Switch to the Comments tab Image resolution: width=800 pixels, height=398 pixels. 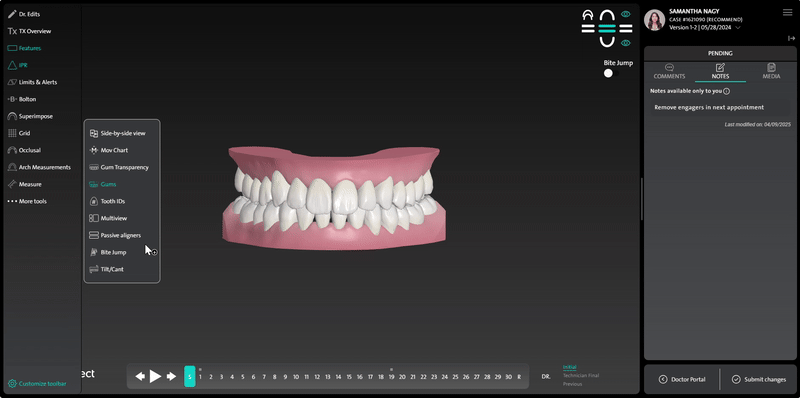[x=669, y=71]
